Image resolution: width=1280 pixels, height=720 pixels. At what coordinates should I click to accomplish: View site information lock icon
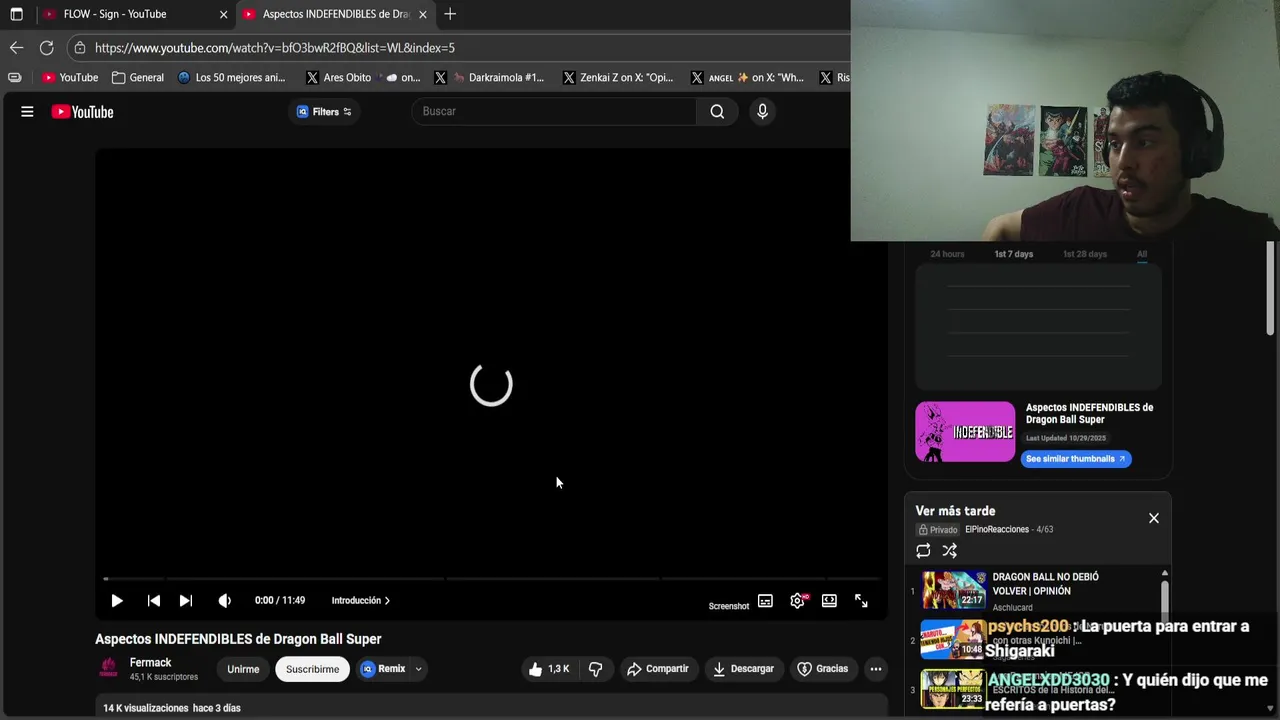pos(80,47)
